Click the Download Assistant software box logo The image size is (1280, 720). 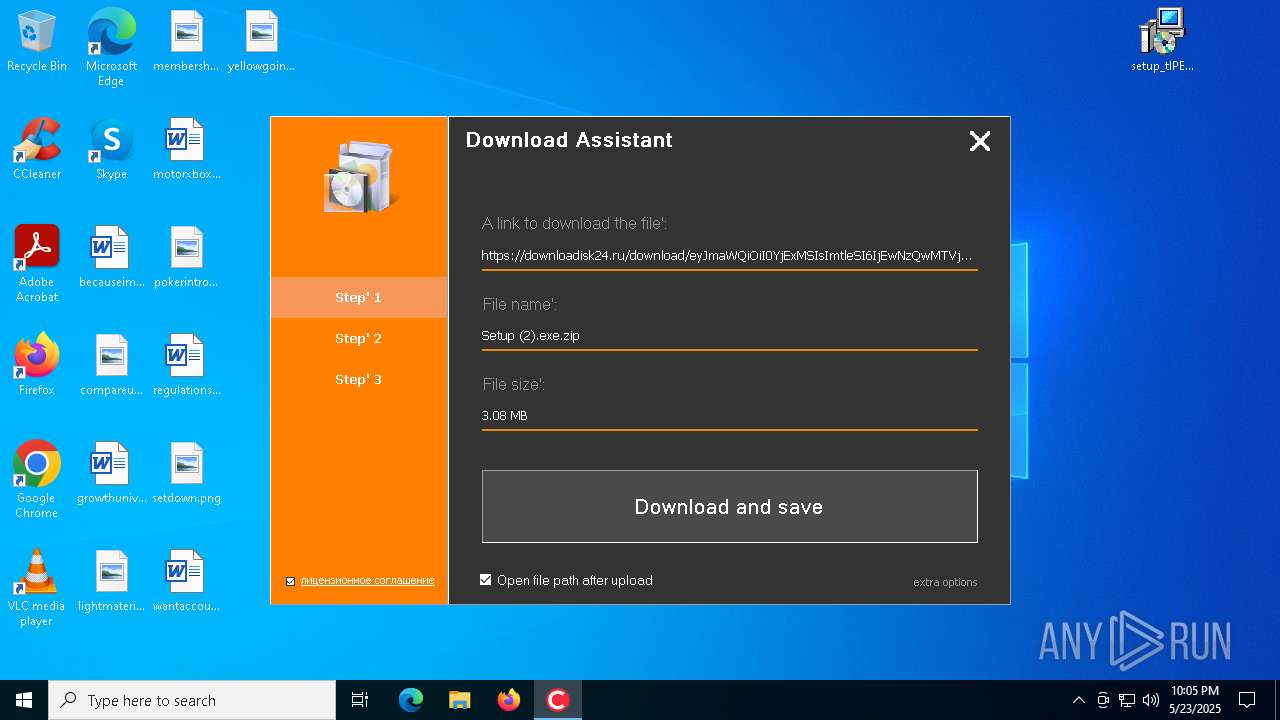(x=359, y=177)
